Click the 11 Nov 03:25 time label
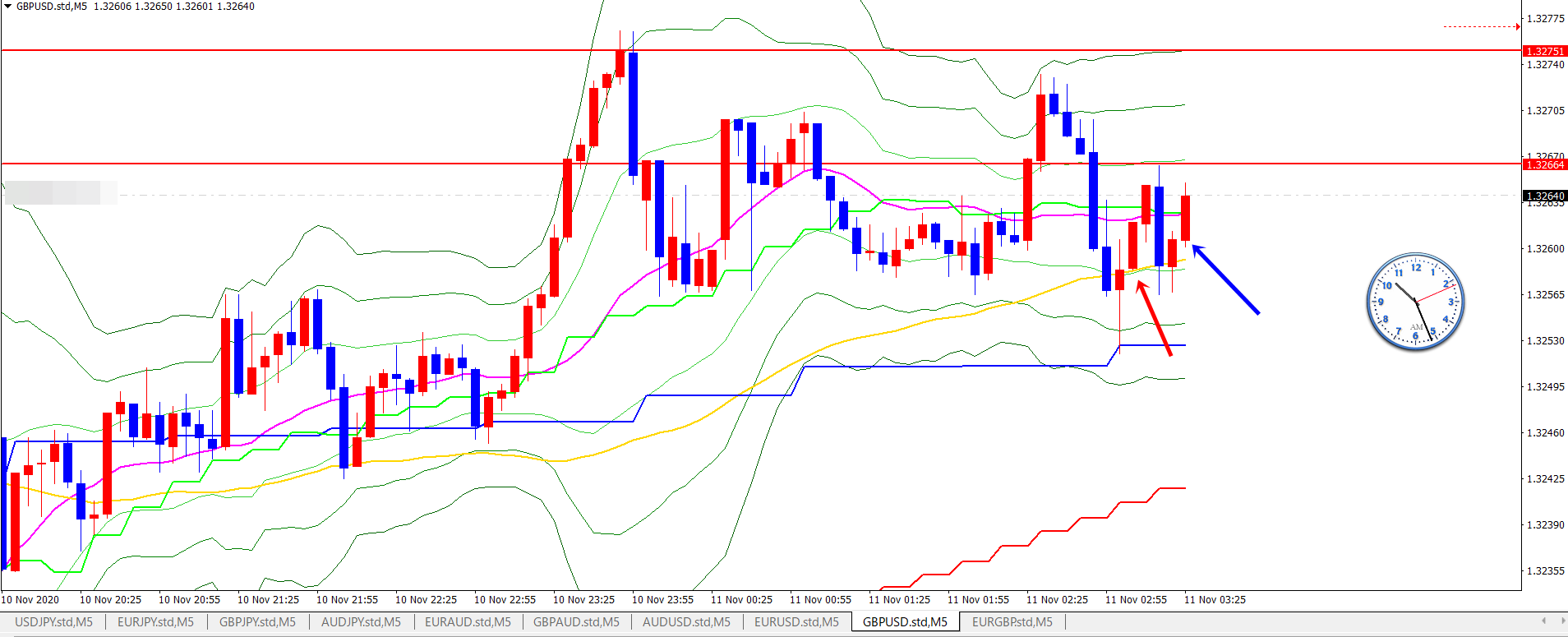This screenshot has height=637, width=1568. [x=1215, y=599]
